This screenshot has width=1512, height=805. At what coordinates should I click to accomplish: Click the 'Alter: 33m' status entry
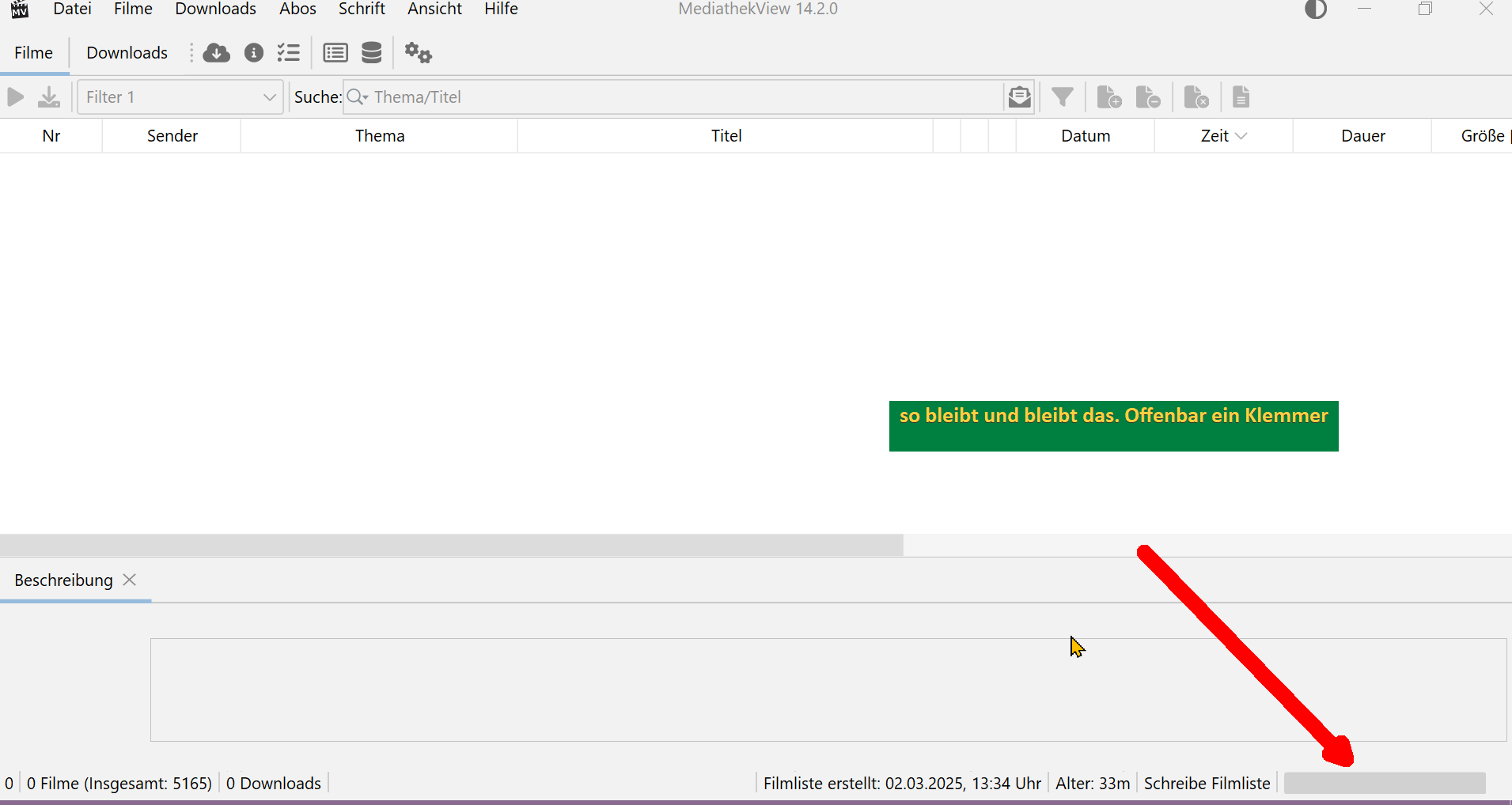(x=1093, y=784)
